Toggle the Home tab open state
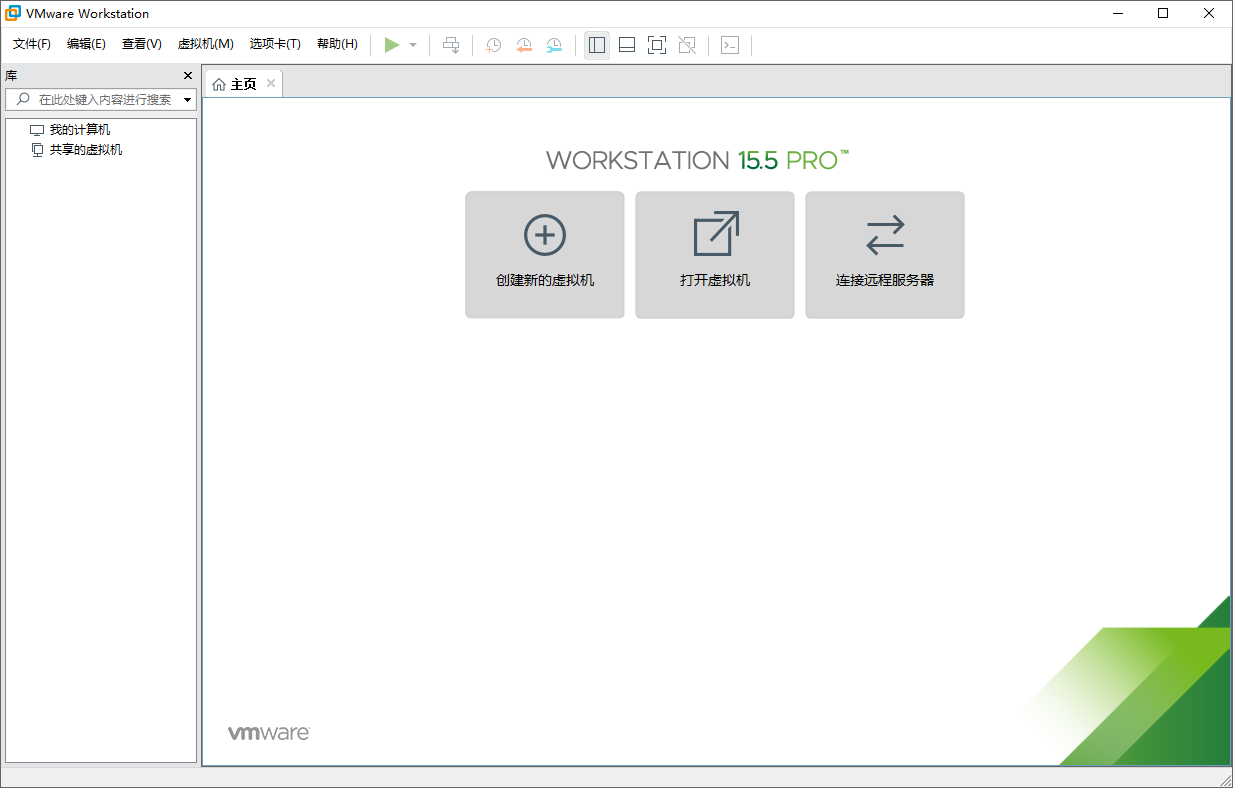1233x788 pixels. coord(240,83)
